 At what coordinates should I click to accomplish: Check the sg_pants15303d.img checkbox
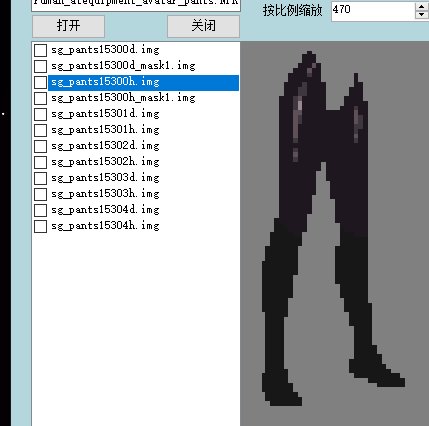pos(40,178)
